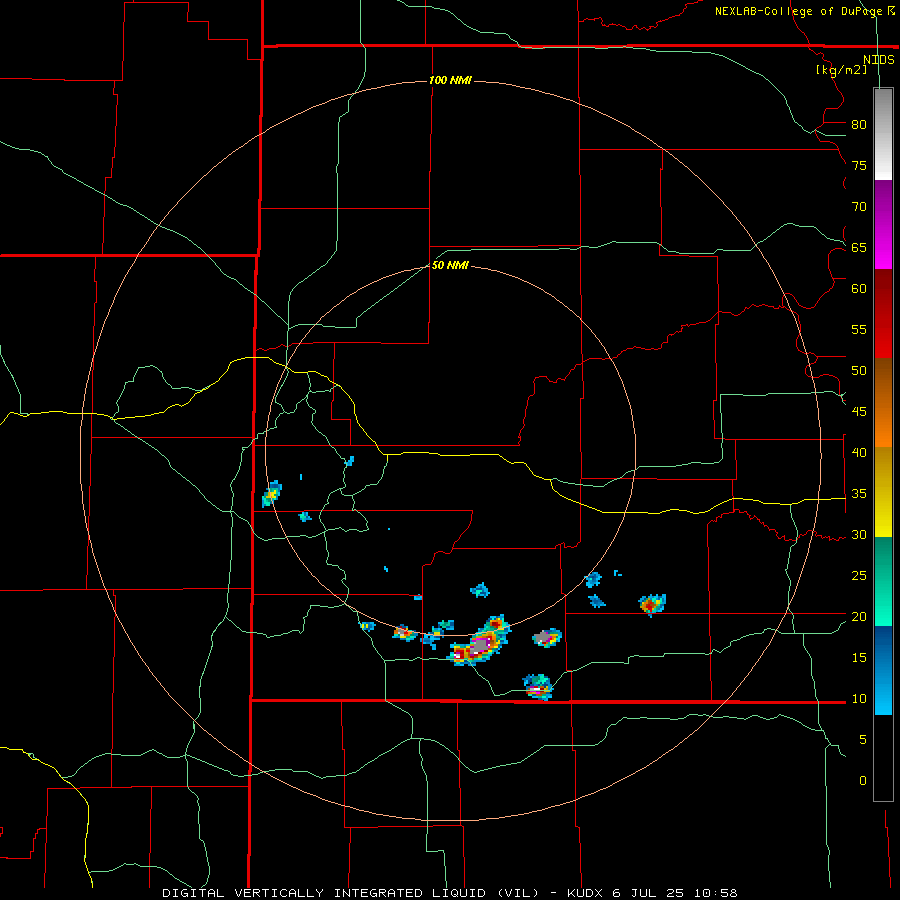Click the scale value 15

click(x=859, y=658)
